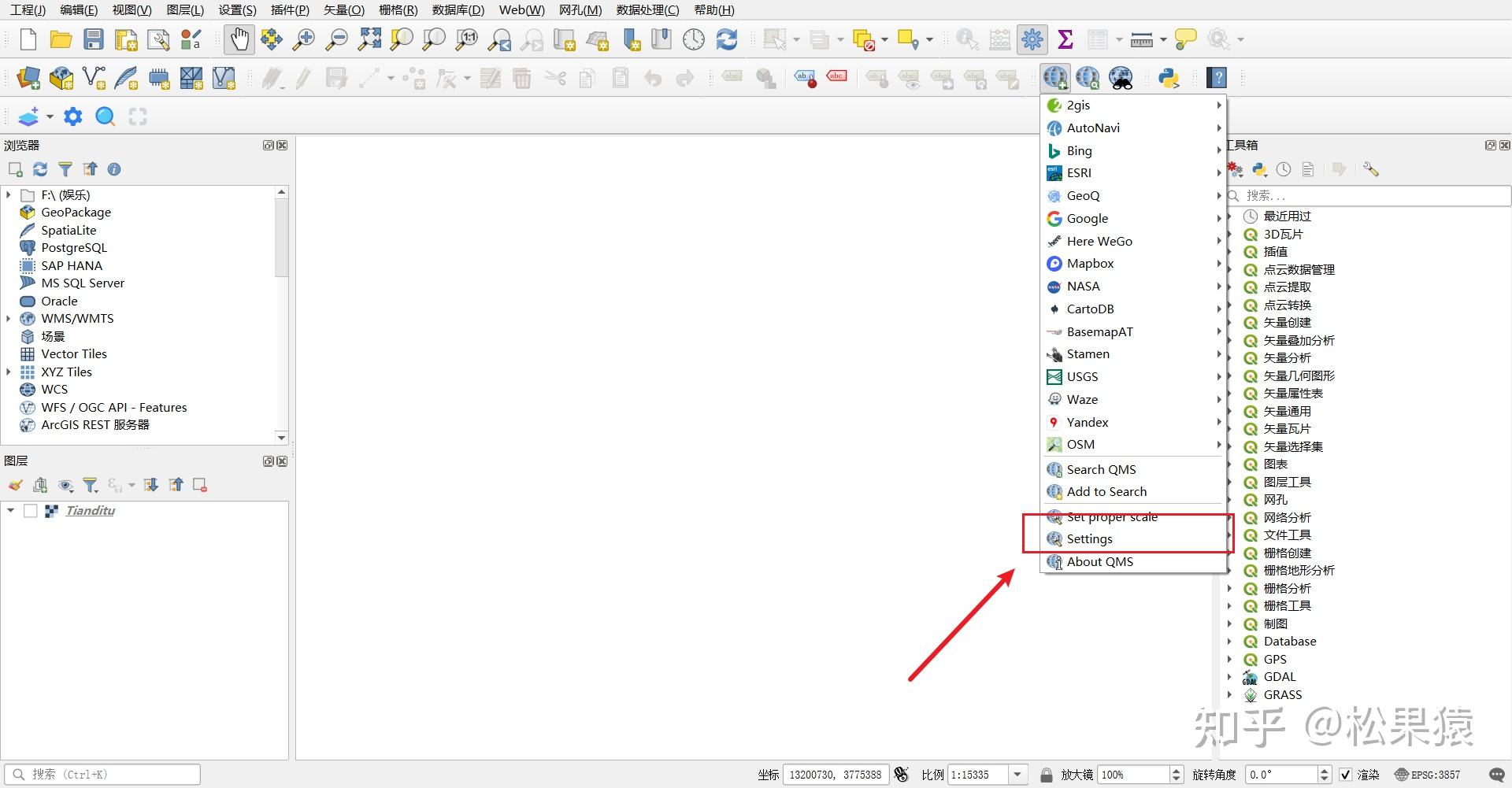The width and height of the screenshot is (1512, 788).
Task: Click the Search QMS globe toolbar icon
Action: [1088, 78]
